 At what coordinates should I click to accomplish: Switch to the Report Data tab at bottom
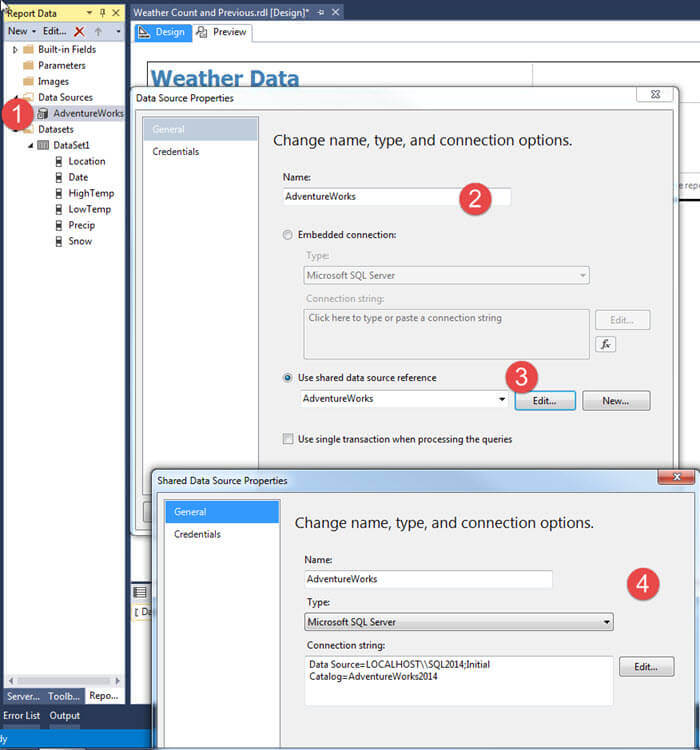(104, 696)
